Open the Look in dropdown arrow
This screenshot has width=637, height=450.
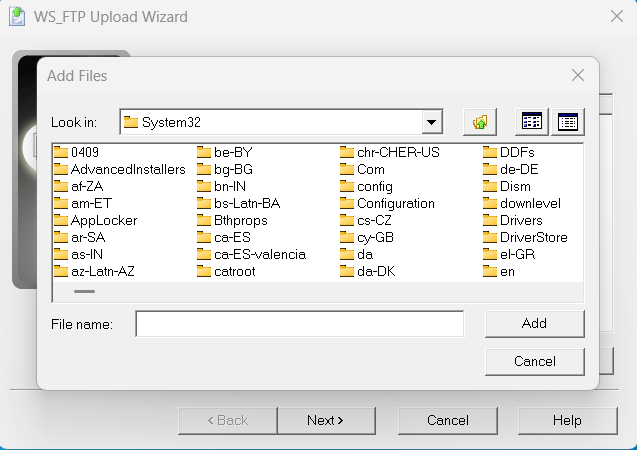pyautogui.click(x=431, y=122)
